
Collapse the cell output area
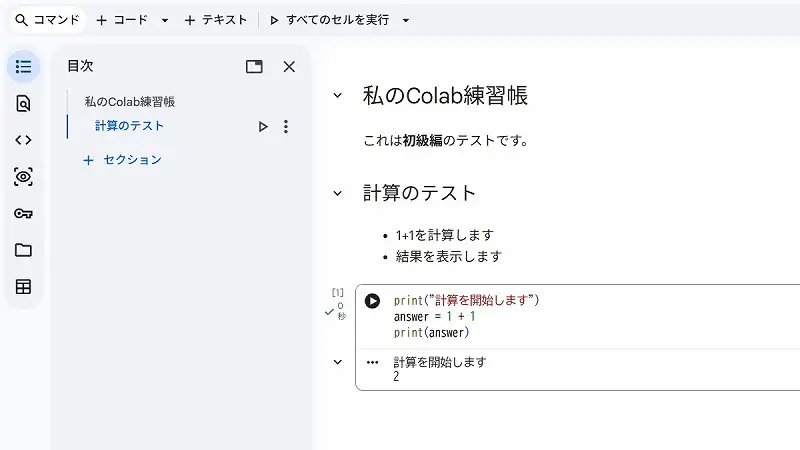tap(337, 362)
